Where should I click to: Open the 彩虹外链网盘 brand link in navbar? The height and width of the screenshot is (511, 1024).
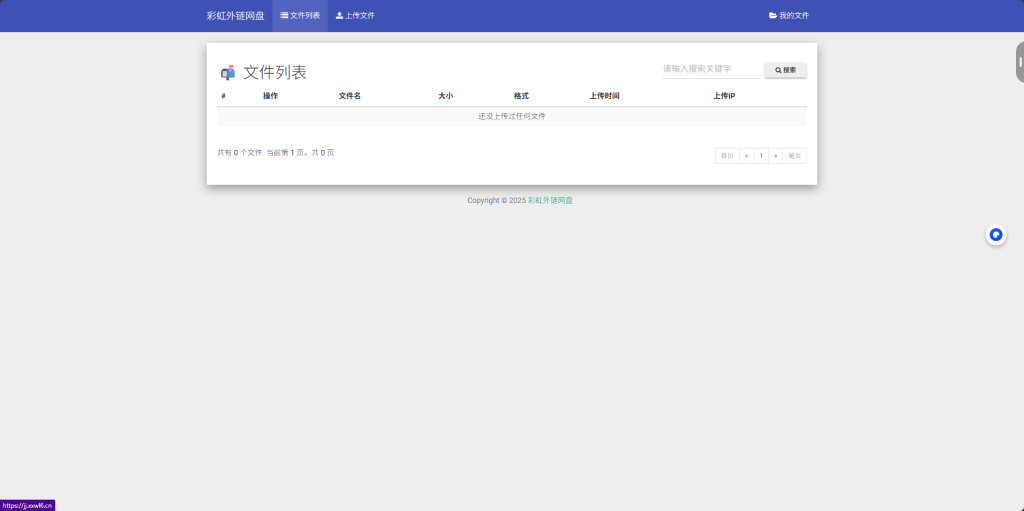click(235, 16)
